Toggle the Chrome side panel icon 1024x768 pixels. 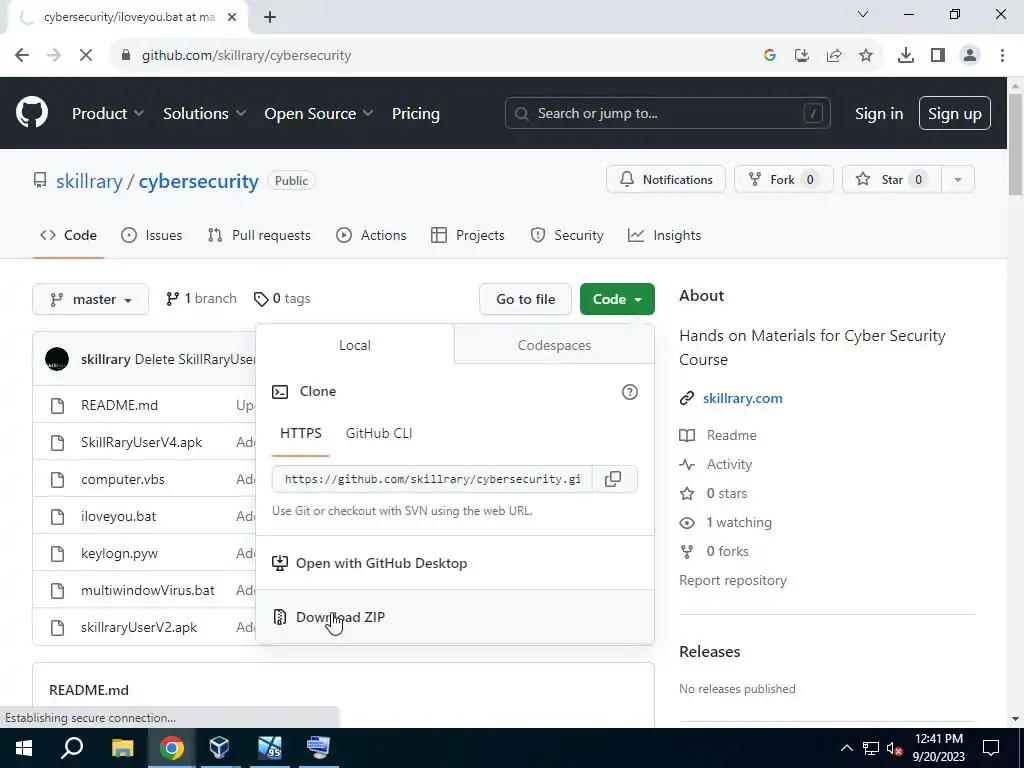(x=938, y=56)
